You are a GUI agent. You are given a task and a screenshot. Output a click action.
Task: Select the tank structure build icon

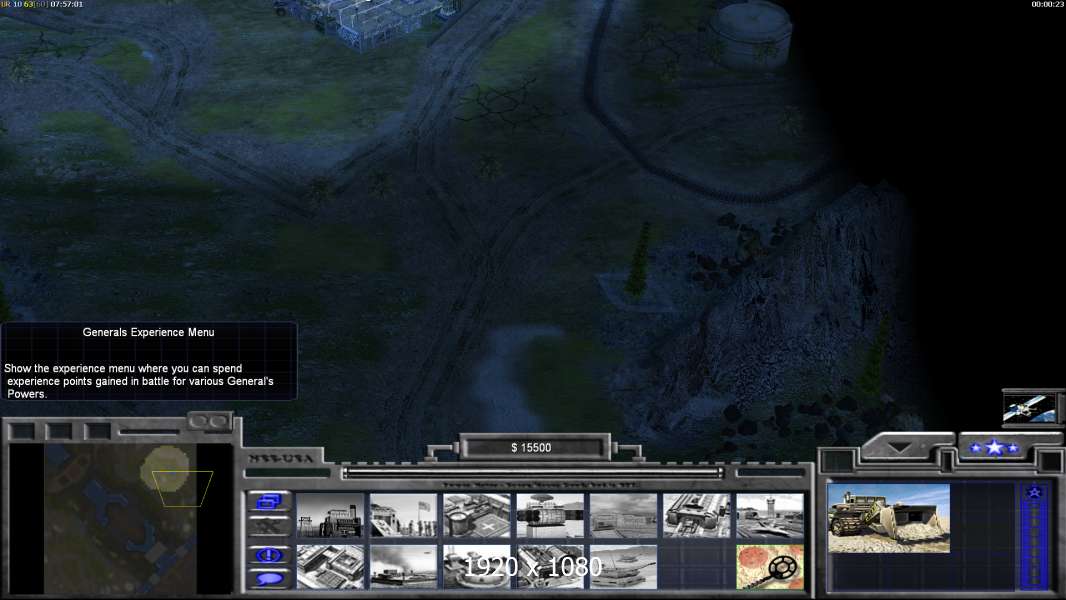[623, 567]
